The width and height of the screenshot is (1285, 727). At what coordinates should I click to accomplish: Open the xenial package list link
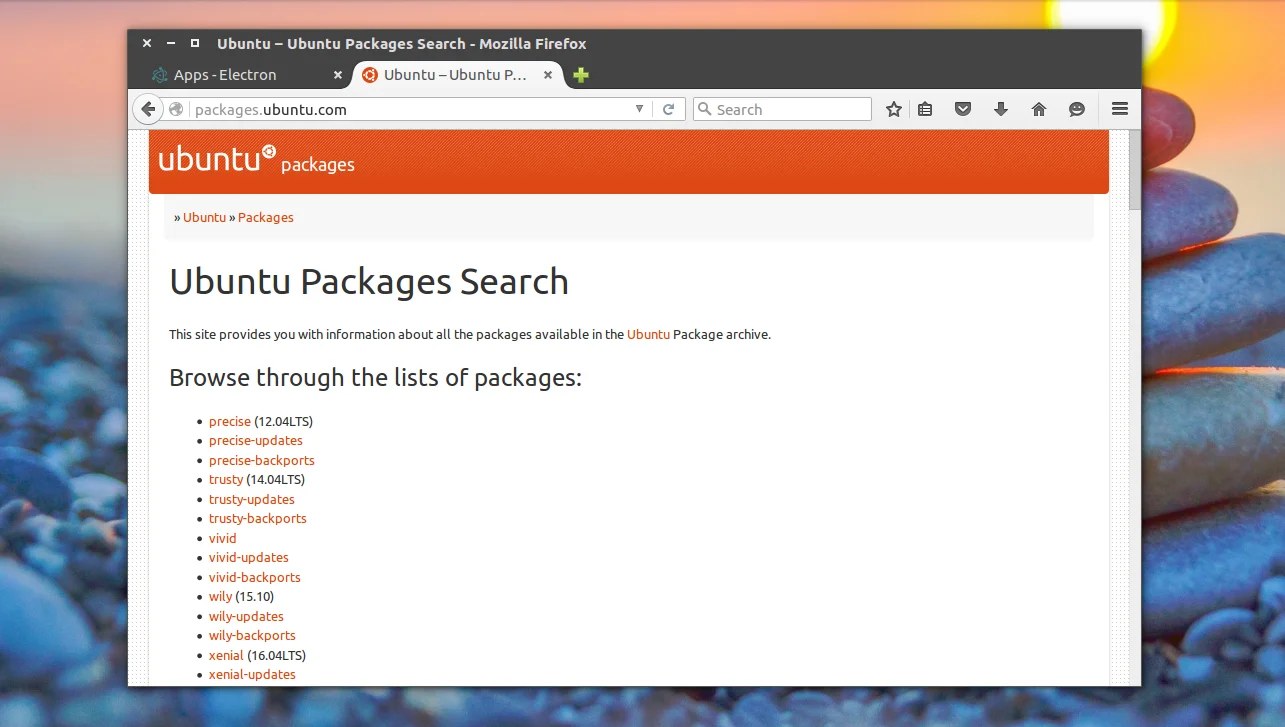tap(226, 655)
